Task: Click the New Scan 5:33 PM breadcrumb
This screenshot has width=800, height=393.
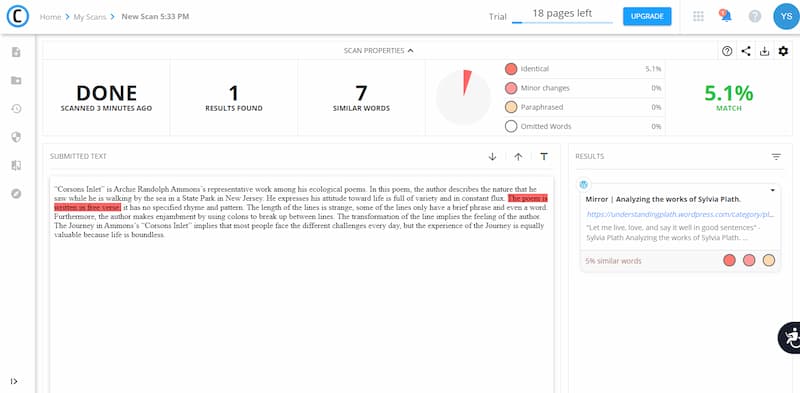Action: [x=155, y=16]
